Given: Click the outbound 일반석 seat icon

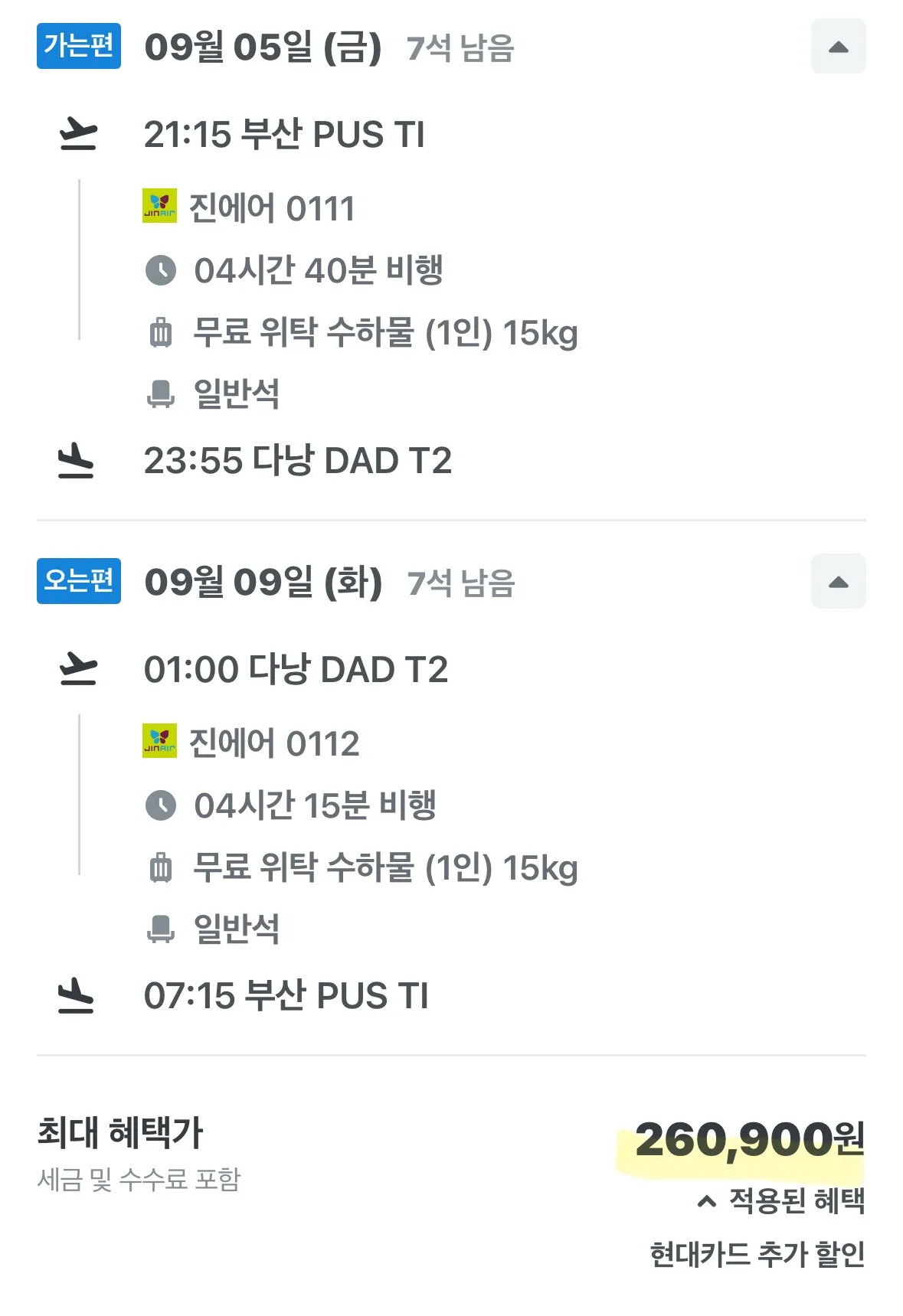Looking at the screenshot, I should (x=161, y=394).
